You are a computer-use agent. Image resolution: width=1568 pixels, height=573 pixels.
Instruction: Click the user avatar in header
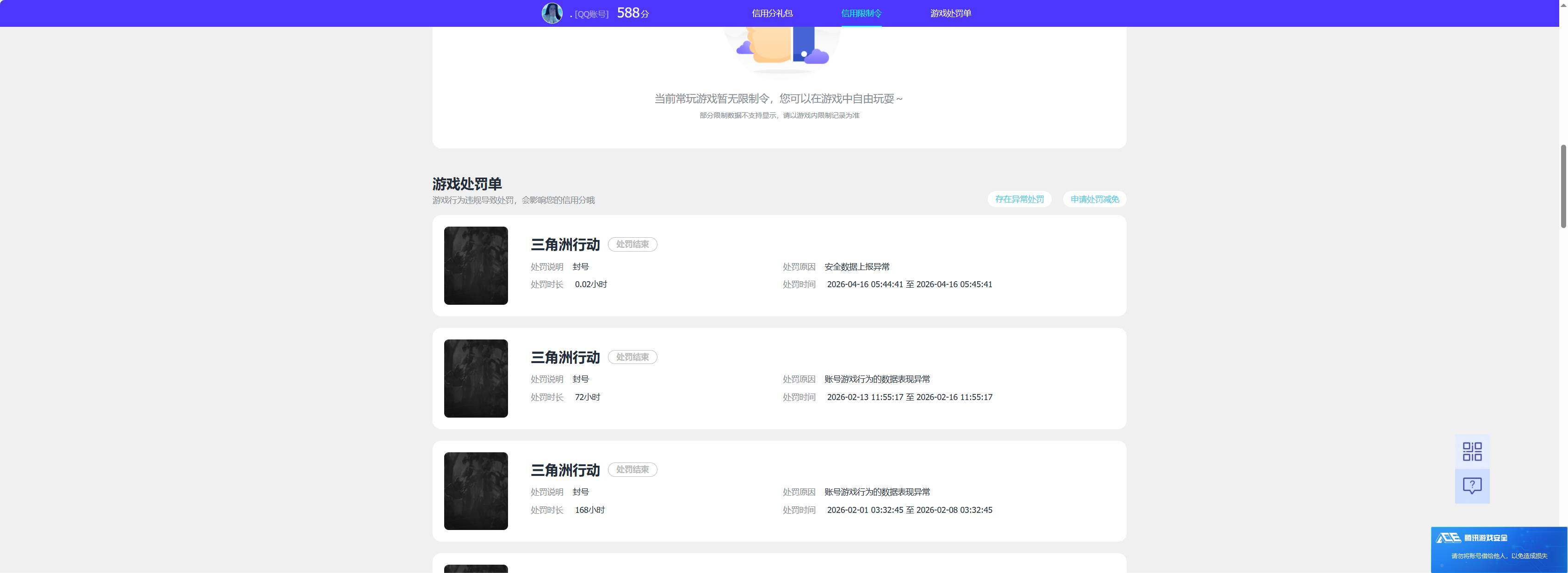pyautogui.click(x=552, y=13)
